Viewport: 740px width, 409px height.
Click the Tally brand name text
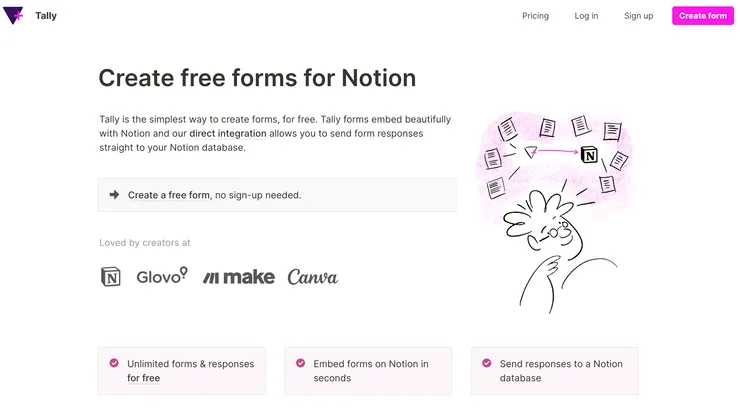coord(46,16)
